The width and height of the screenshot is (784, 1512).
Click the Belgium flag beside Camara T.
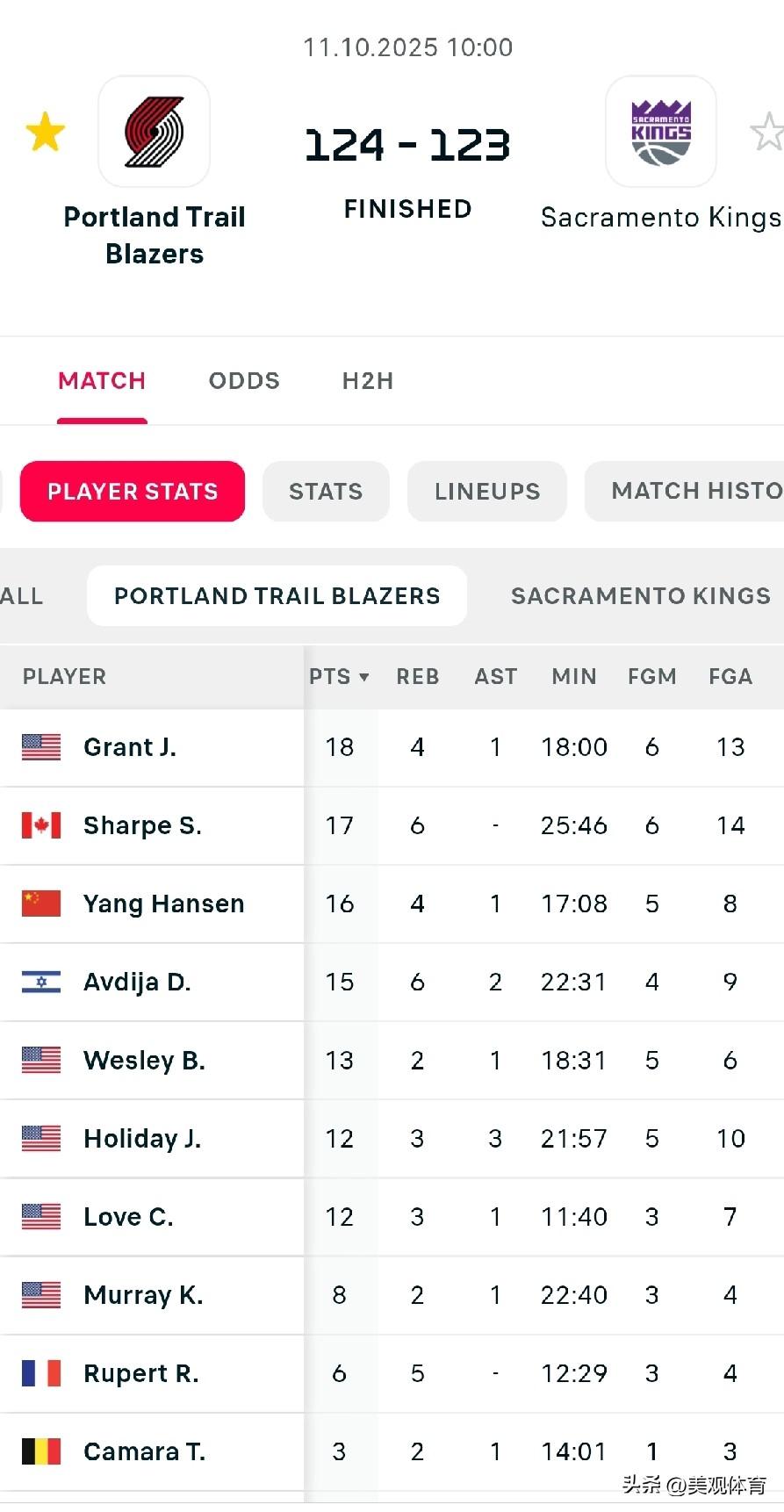41,1451
